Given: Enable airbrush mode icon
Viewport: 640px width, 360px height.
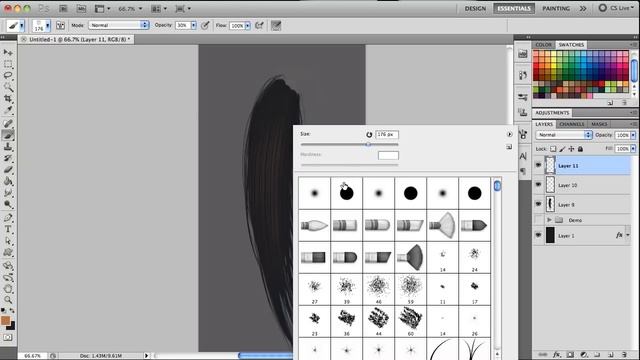Looking at the screenshot, I should [x=259, y=25].
